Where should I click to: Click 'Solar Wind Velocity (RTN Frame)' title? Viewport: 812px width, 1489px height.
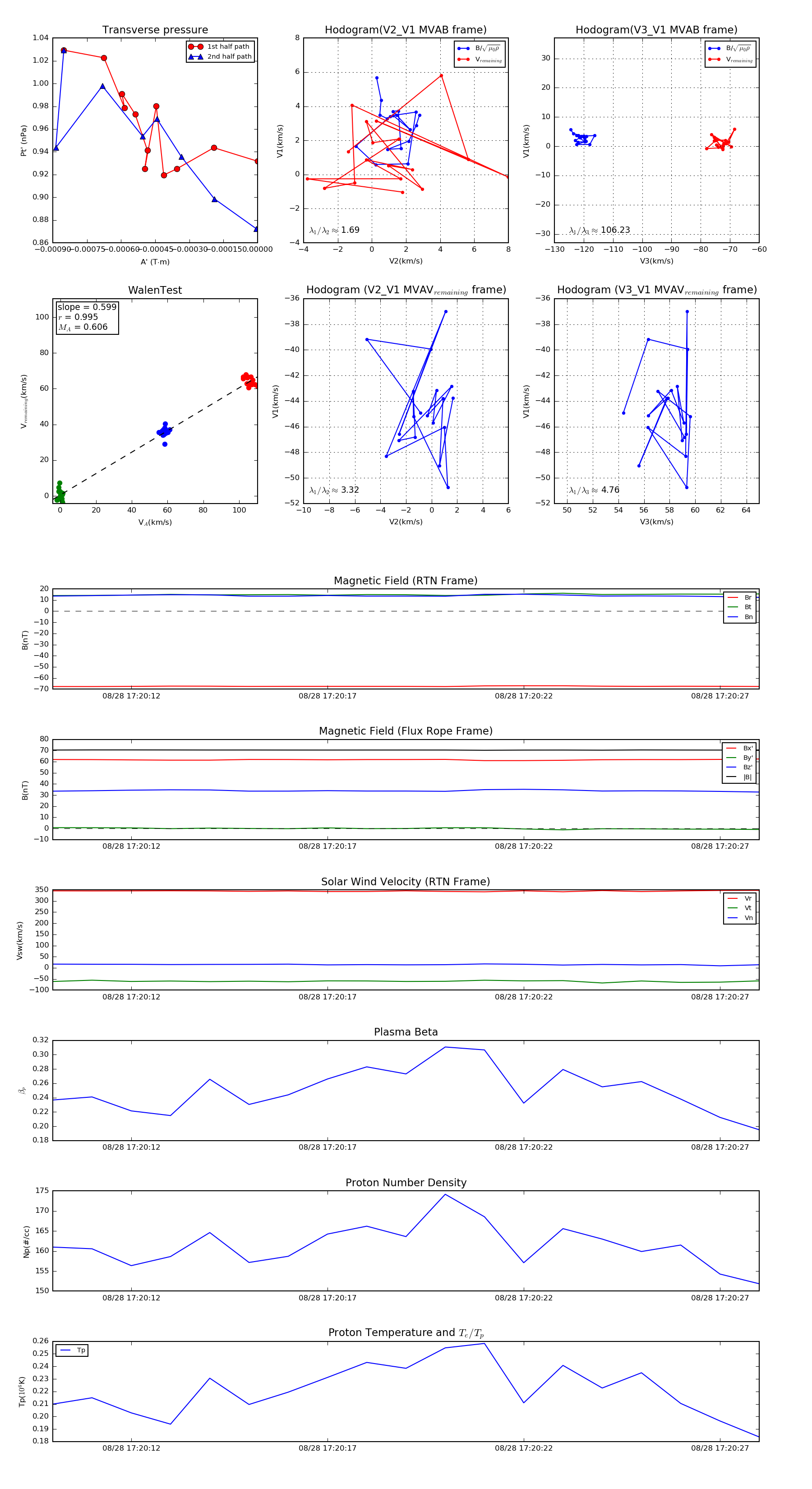(x=406, y=882)
